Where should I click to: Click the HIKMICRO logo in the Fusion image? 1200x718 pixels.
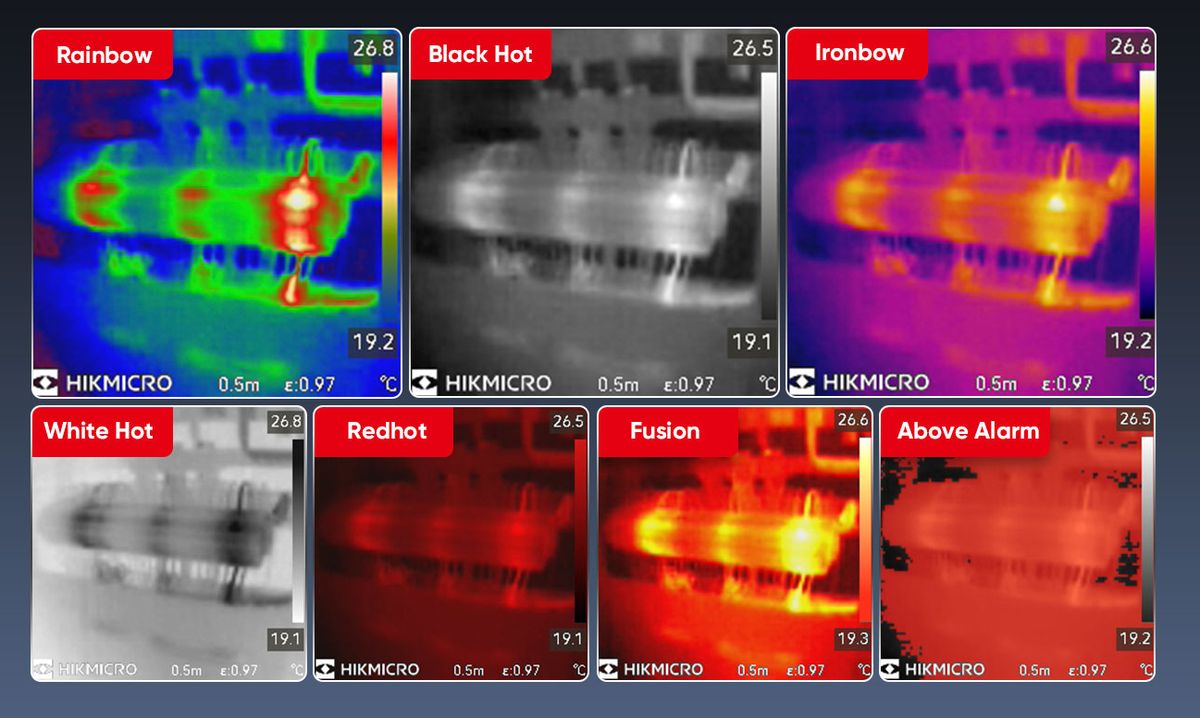click(x=650, y=669)
